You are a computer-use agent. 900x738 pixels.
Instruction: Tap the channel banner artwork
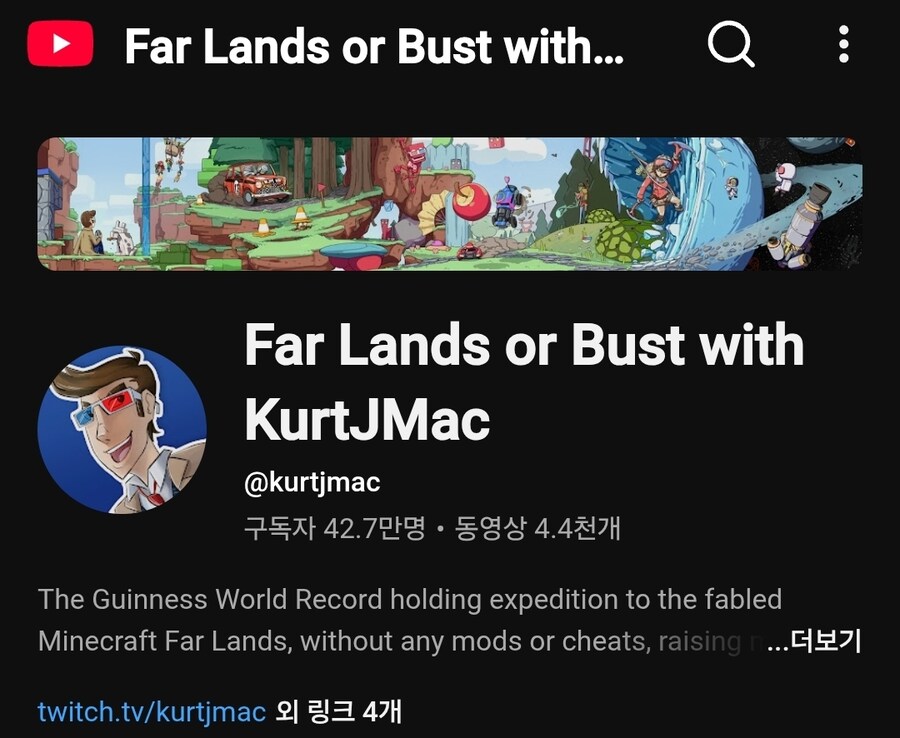(450, 204)
